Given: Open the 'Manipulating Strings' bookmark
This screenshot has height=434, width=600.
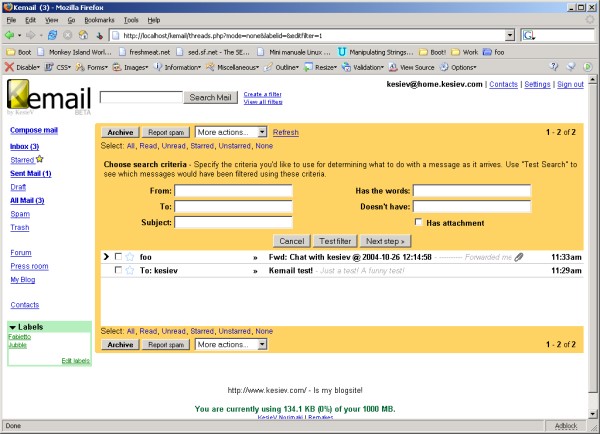Looking at the screenshot, I should click(376, 52).
